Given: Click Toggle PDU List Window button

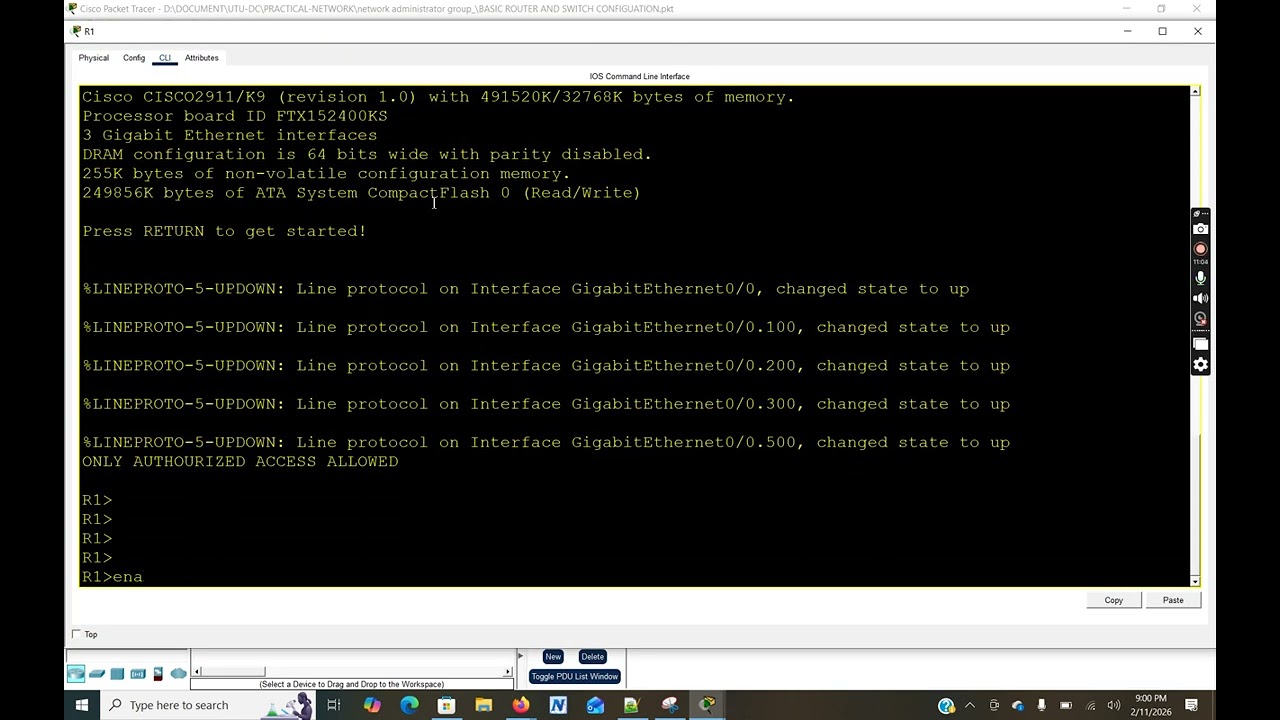Looking at the screenshot, I should [575, 677].
